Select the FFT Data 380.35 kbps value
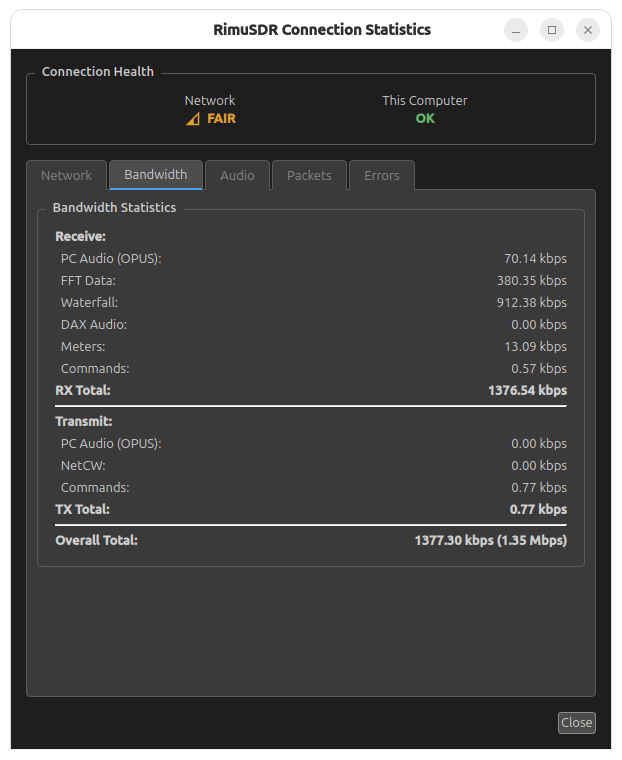Screen dimensions: 622x760 pos(532,281)
